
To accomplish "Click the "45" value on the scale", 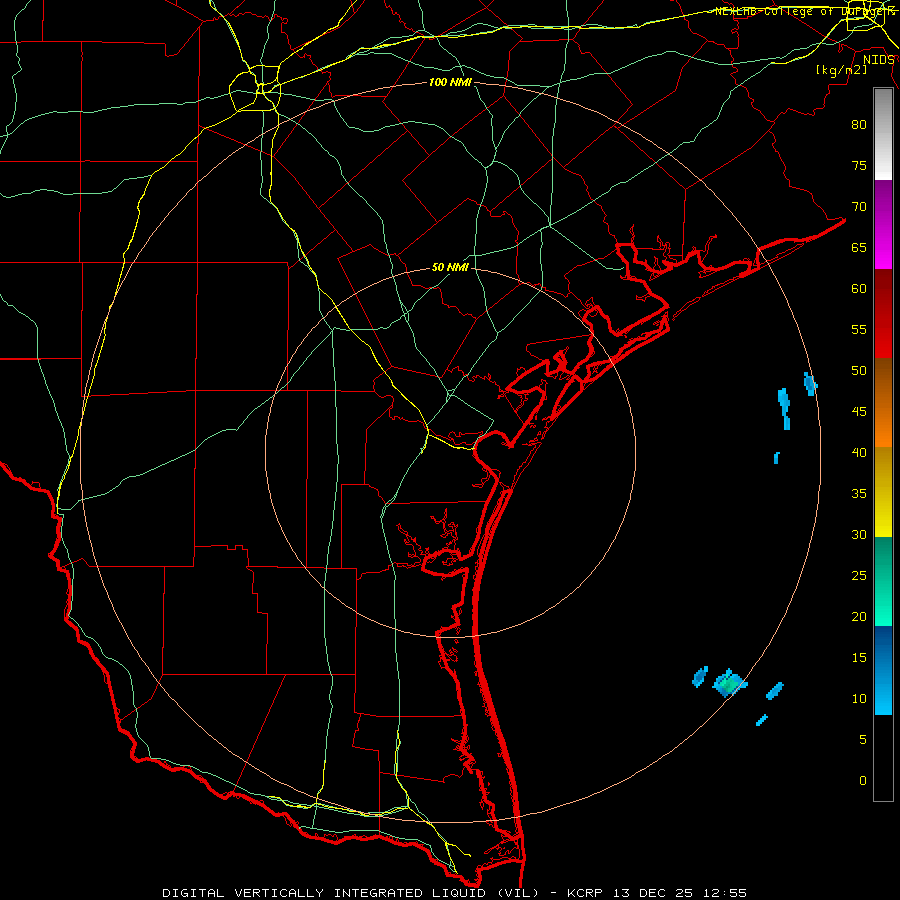I will click(859, 412).
